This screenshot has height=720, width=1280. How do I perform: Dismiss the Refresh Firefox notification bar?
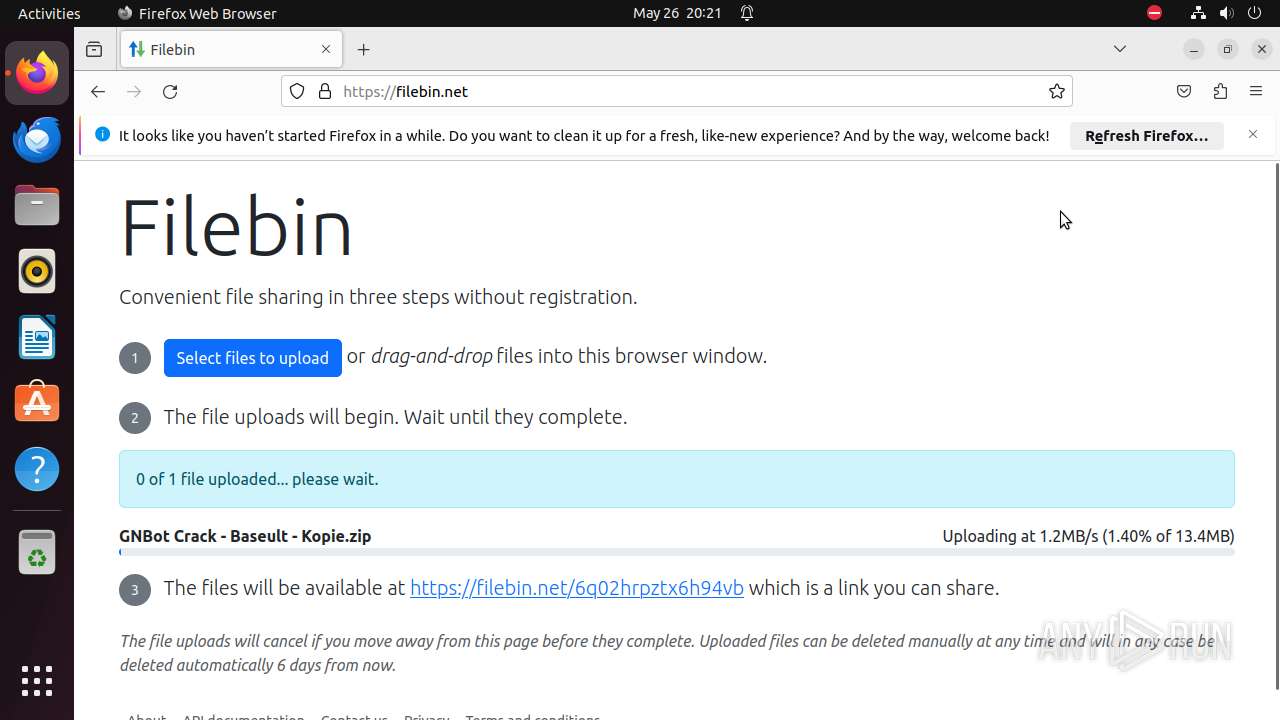[1253, 134]
